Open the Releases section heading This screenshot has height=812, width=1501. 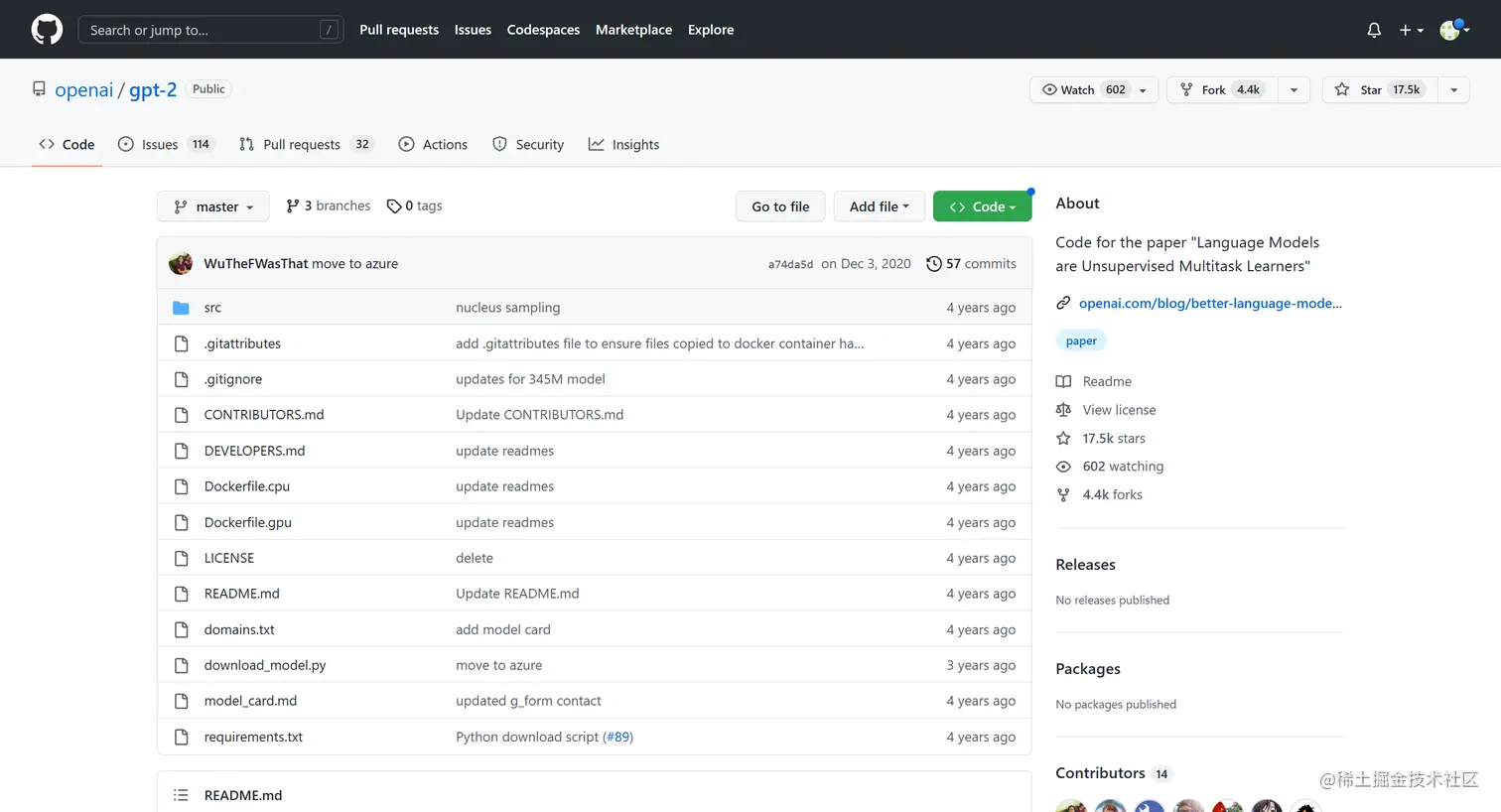click(1085, 565)
